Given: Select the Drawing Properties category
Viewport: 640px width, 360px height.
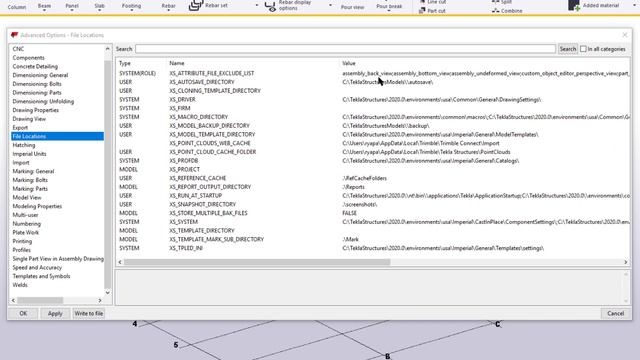Looking at the screenshot, I should (36, 110).
